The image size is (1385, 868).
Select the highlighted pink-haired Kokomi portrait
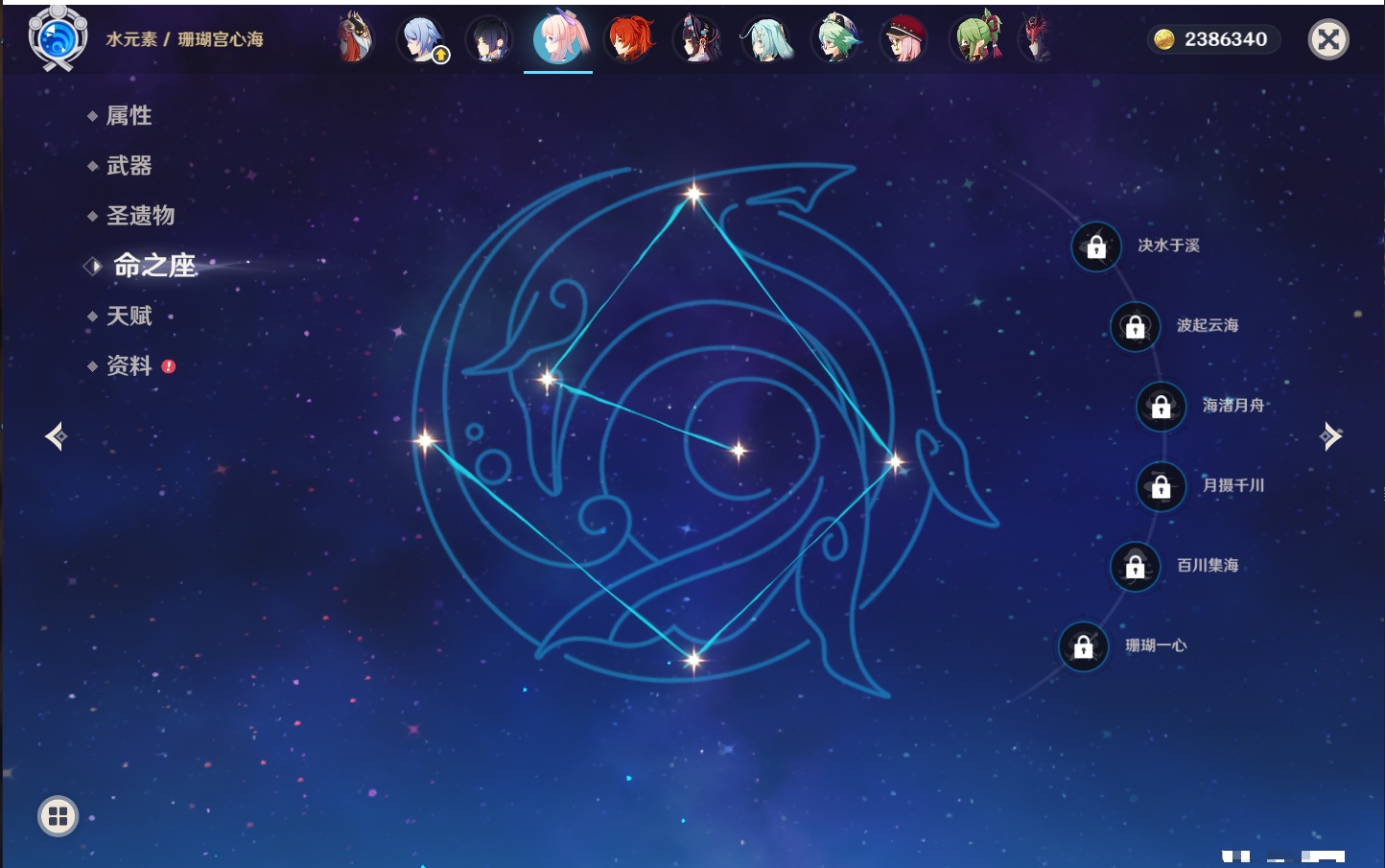coord(558,38)
